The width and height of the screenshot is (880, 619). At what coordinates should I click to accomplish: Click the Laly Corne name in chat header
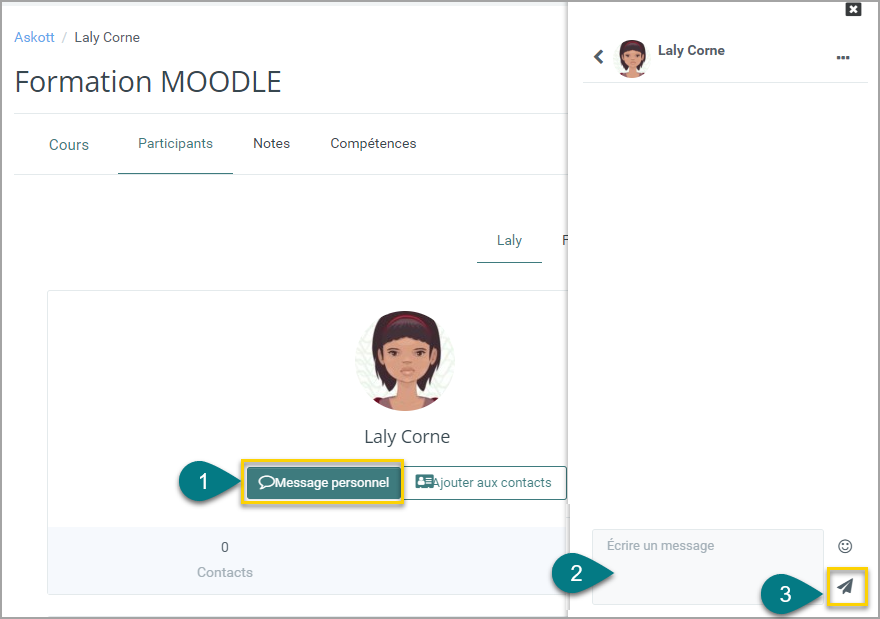691,51
